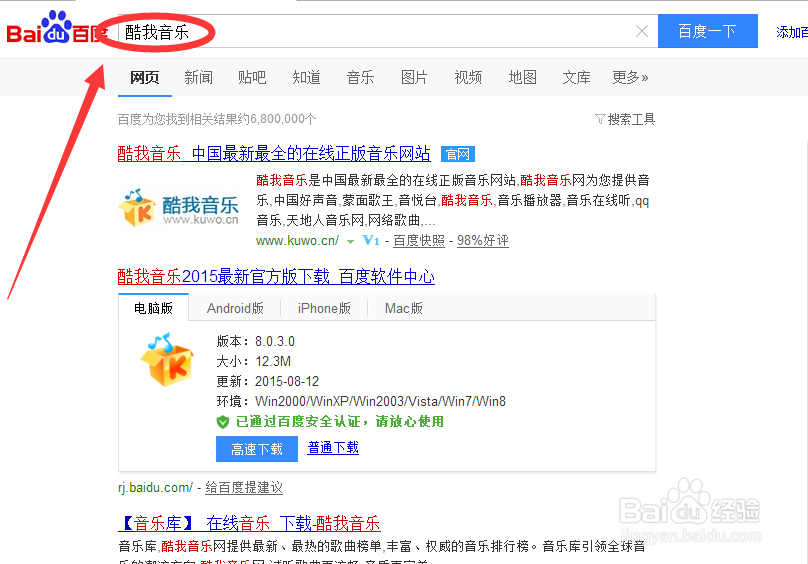Switch to the 视频 tab
The width and height of the screenshot is (808, 564).
[468, 77]
